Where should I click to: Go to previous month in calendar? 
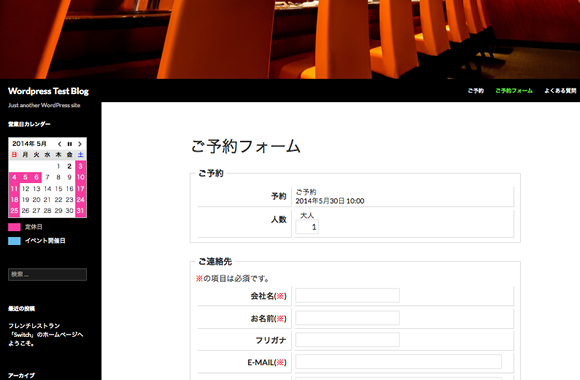coord(60,144)
